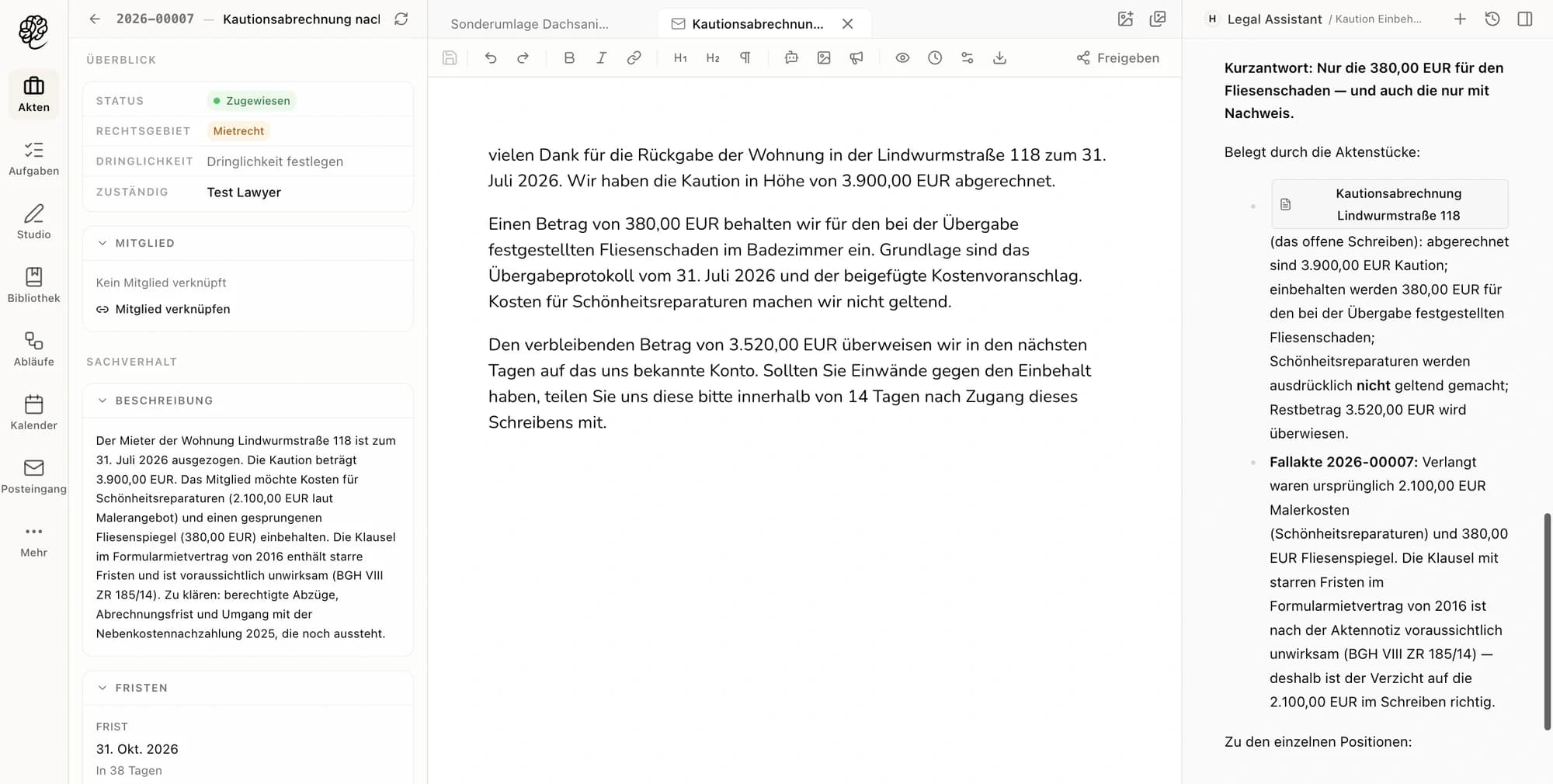Download the document

pyautogui.click(x=999, y=57)
